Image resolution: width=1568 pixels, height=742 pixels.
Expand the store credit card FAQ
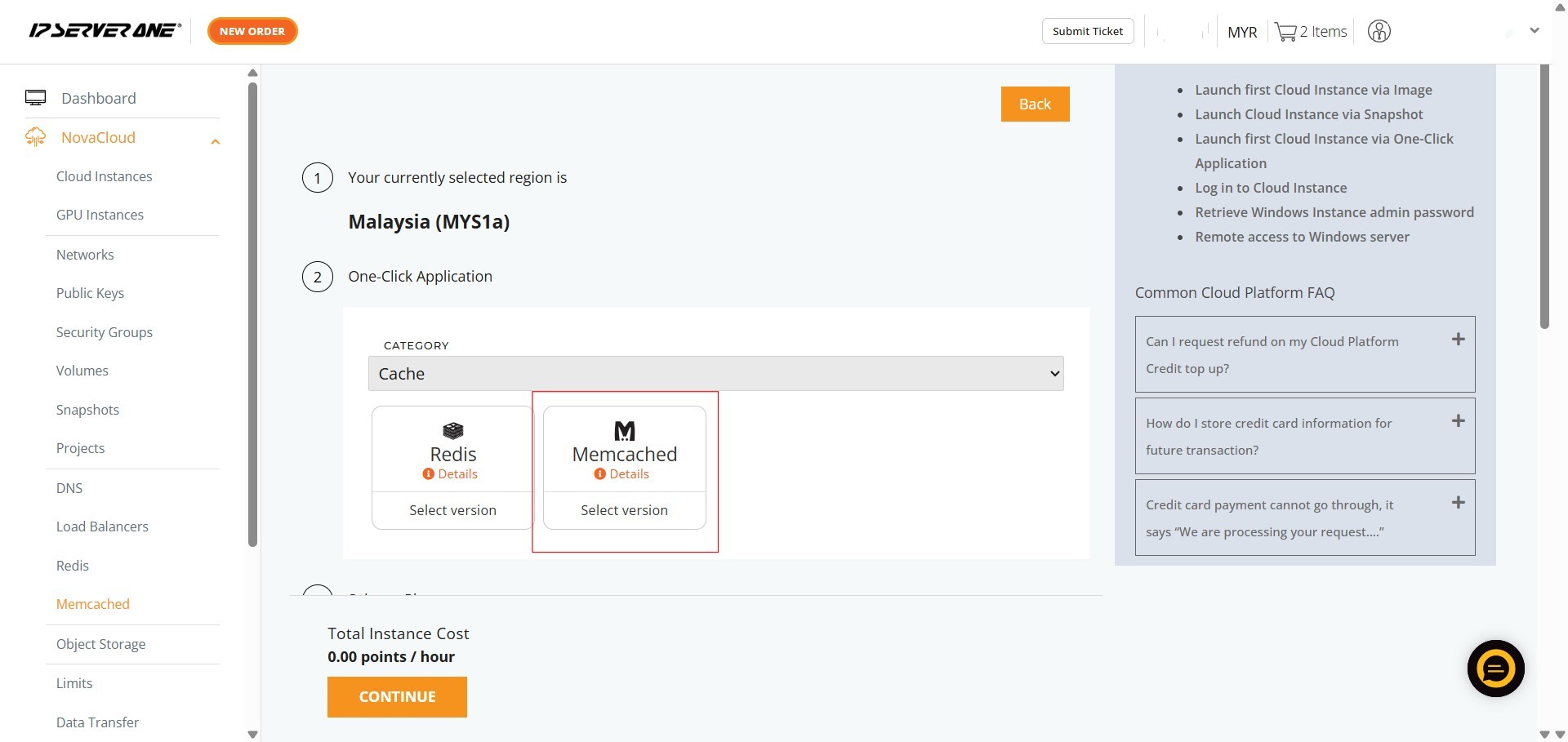pos(1458,421)
